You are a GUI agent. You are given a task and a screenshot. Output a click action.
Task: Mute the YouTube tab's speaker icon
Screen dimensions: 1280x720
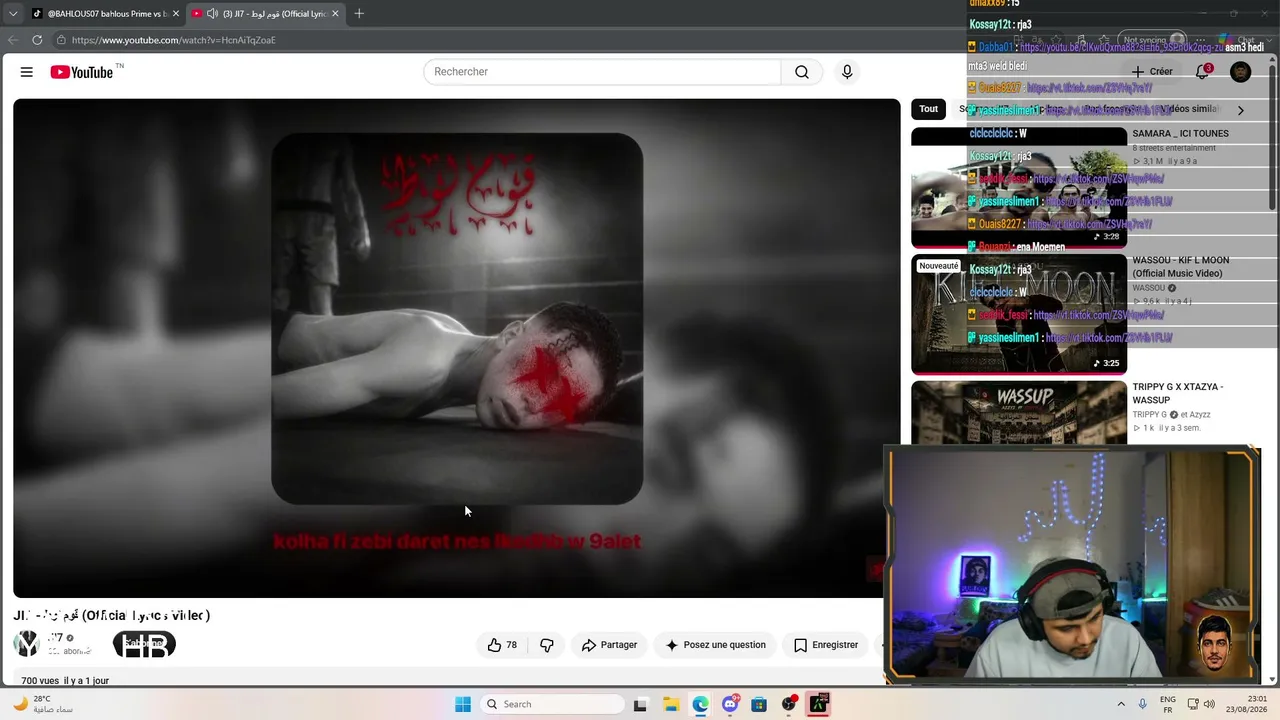[x=213, y=14]
